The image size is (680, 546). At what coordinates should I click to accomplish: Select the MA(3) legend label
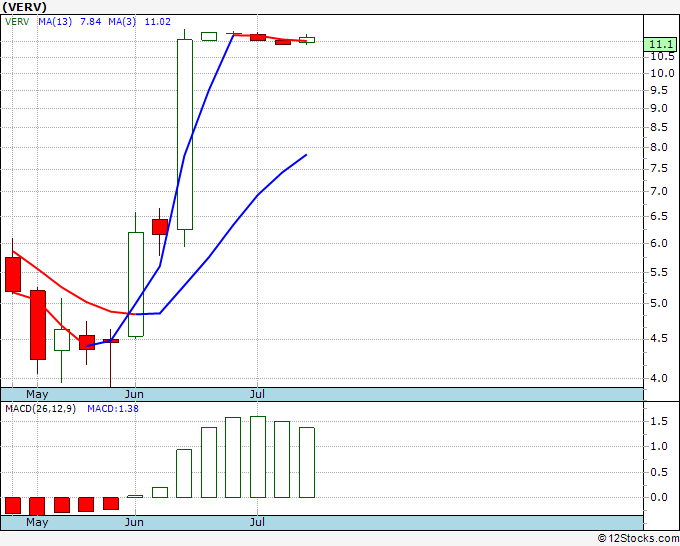(x=122, y=22)
